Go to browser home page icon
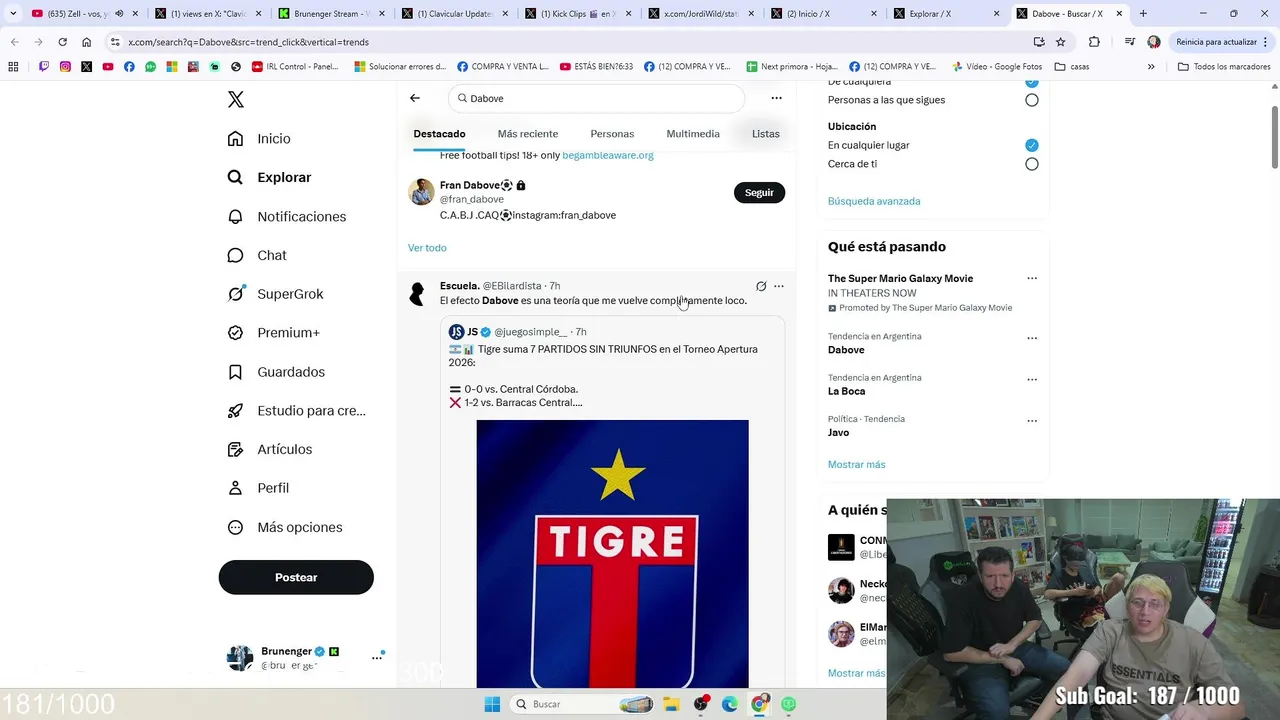 coord(87,42)
